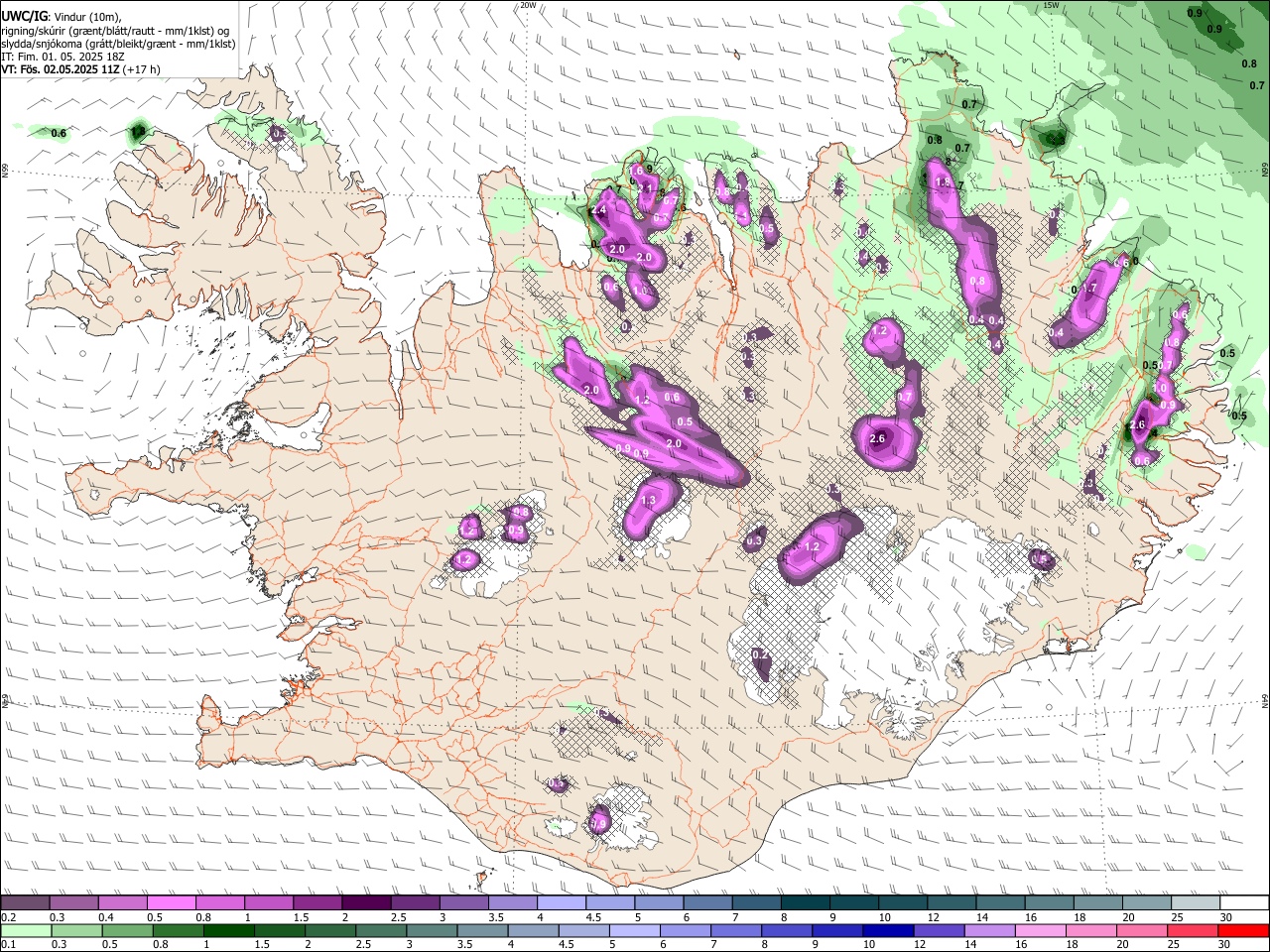Click the 'slydda/snjókoma' legend description line
1270x952 pixels.
pyautogui.click(x=118, y=44)
